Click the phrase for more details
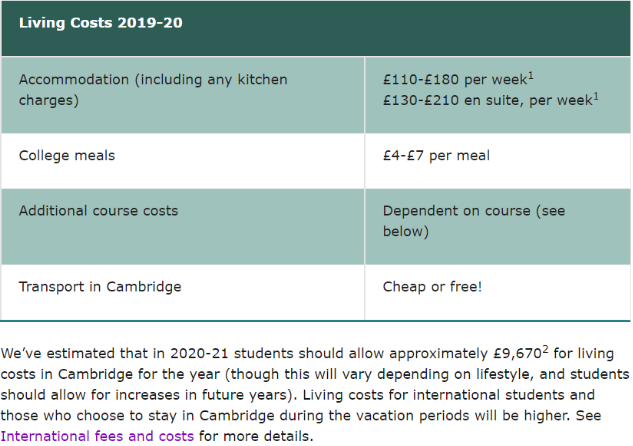633x446 pixels. [x=256, y=436]
